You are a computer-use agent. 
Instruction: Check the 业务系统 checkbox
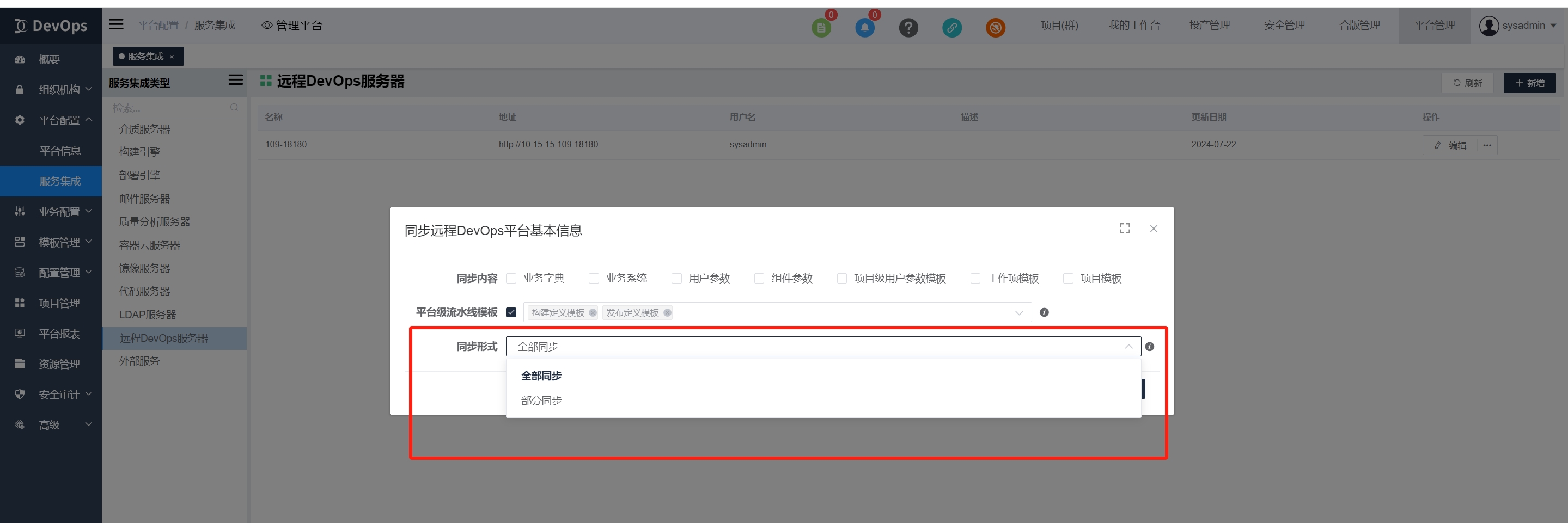594,279
